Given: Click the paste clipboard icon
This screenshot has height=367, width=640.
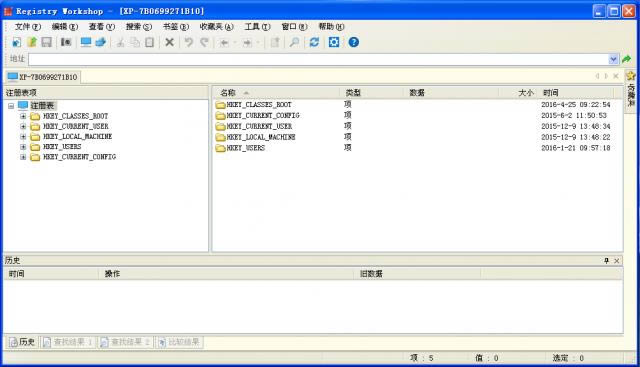Looking at the screenshot, I should click(x=150, y=42).
